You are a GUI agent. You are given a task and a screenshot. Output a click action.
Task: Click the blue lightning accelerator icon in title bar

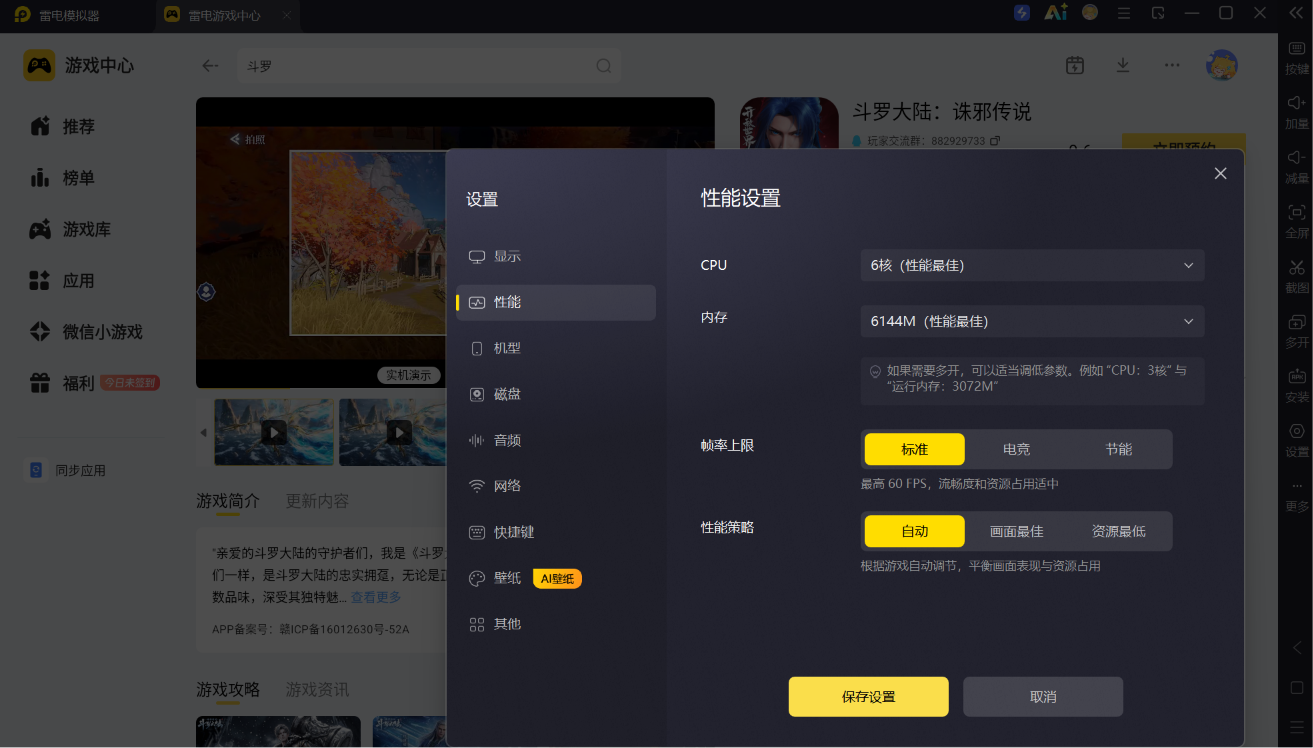[1022, 13]
